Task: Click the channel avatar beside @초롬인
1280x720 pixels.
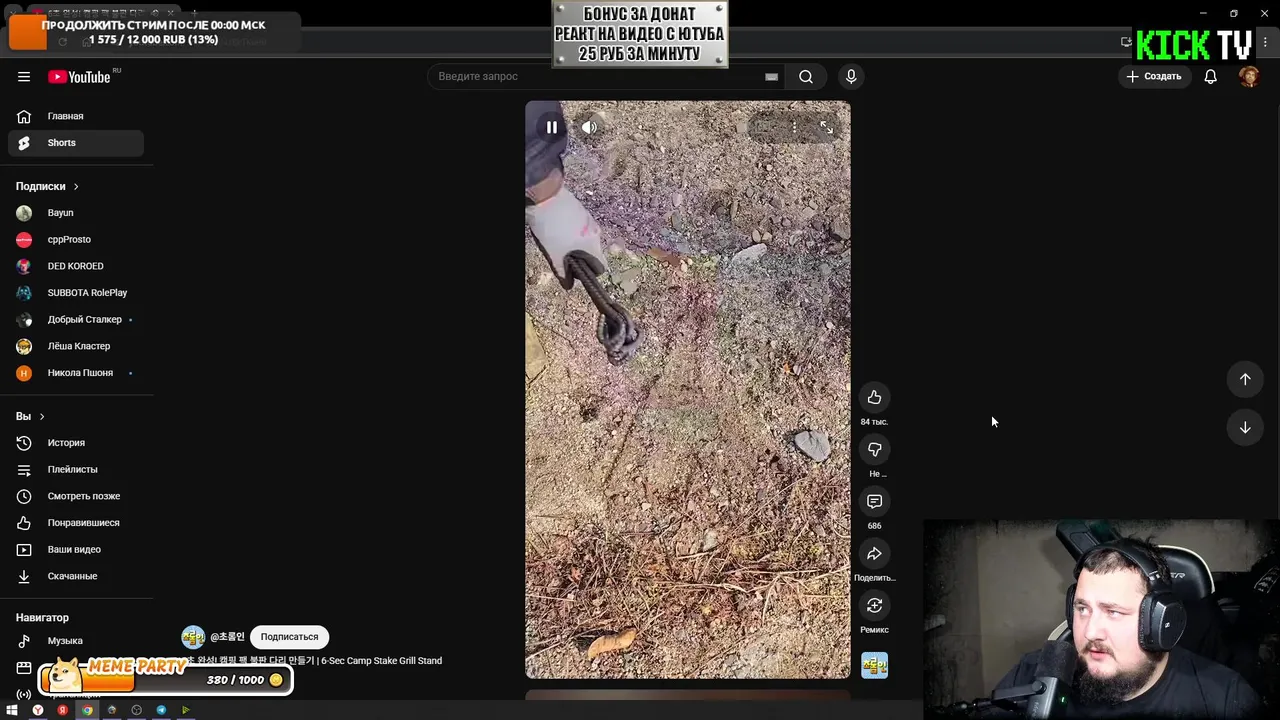Action: point(193,637)
